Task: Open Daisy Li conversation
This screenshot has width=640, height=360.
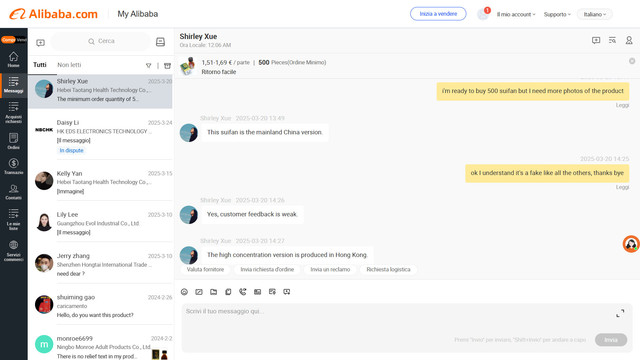Action: pos(100,137)
